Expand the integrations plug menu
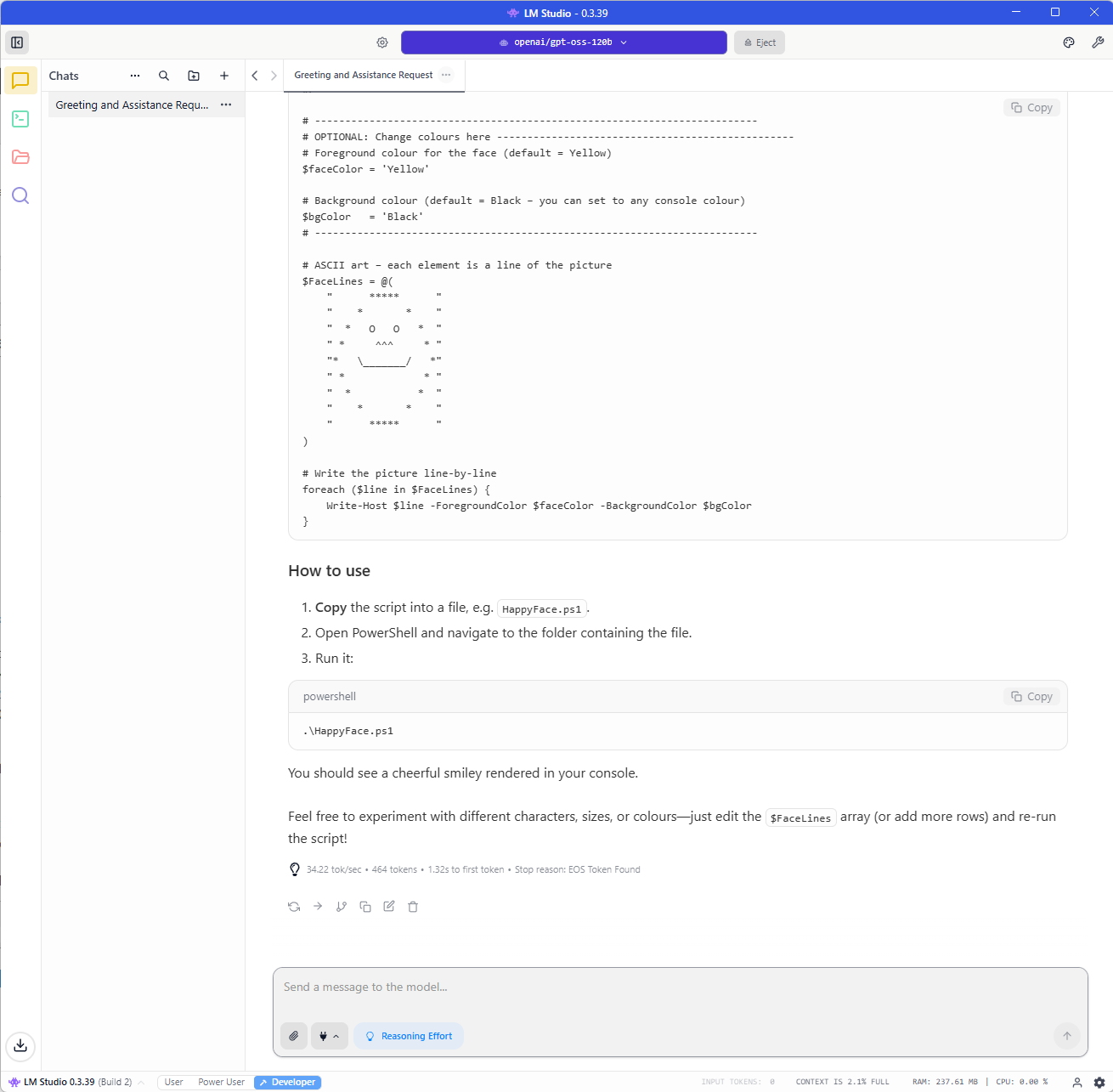Image resolution: width=1113 pixels, height=1092 pixels. [x=329, y=1036]
